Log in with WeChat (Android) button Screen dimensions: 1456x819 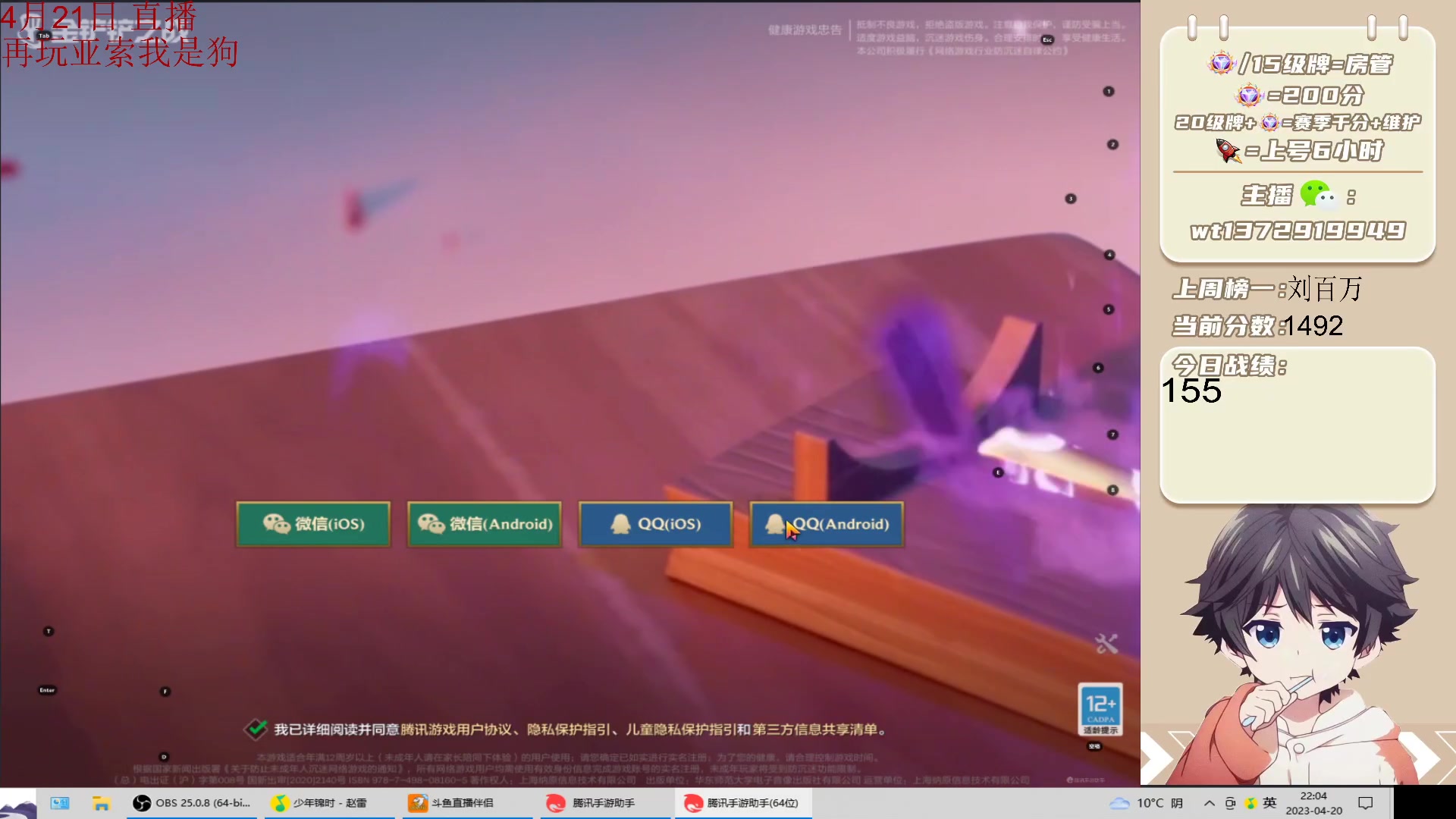click(485, 524)
